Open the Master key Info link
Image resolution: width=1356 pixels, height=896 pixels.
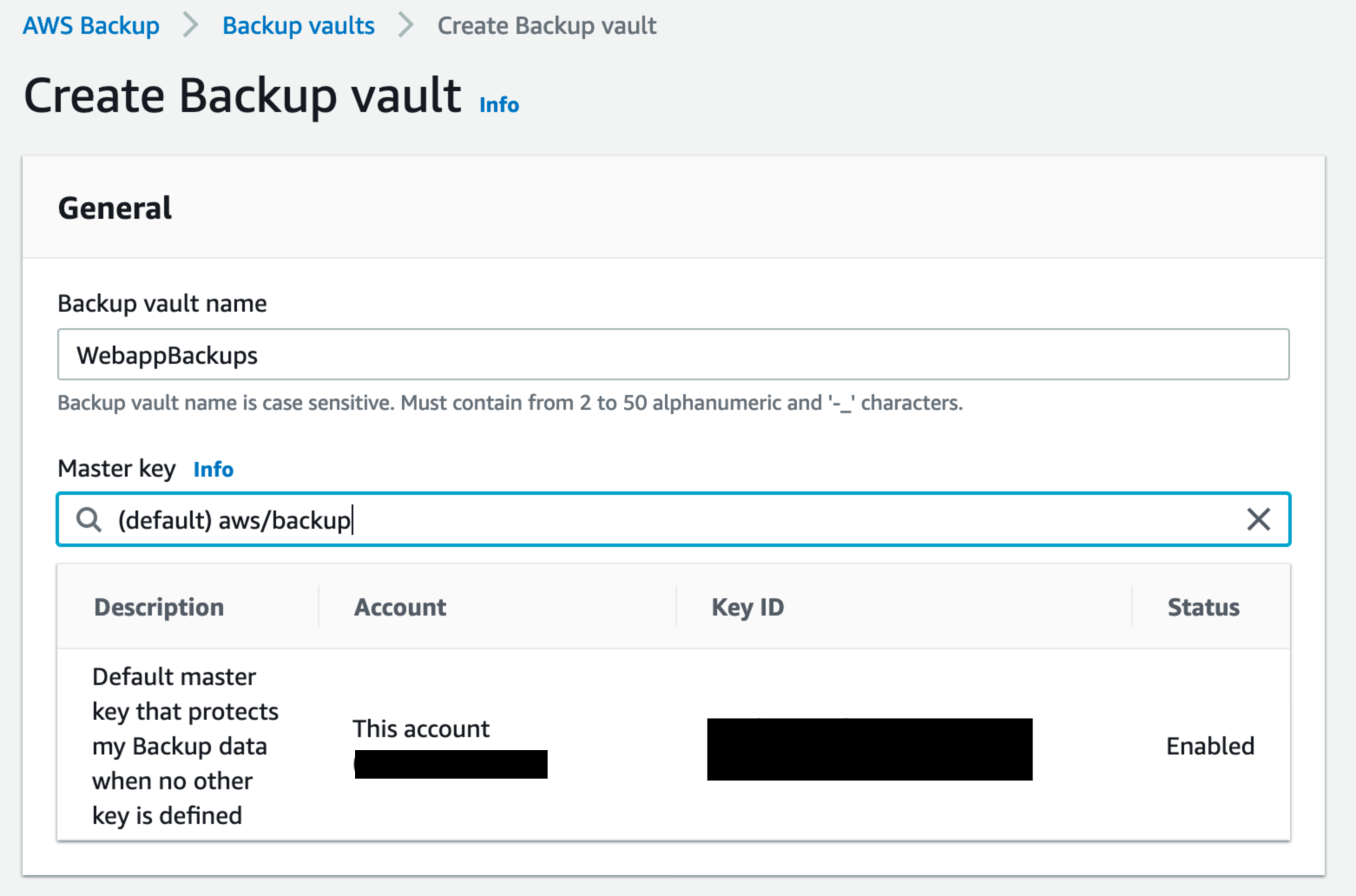(x=214, y=470)
